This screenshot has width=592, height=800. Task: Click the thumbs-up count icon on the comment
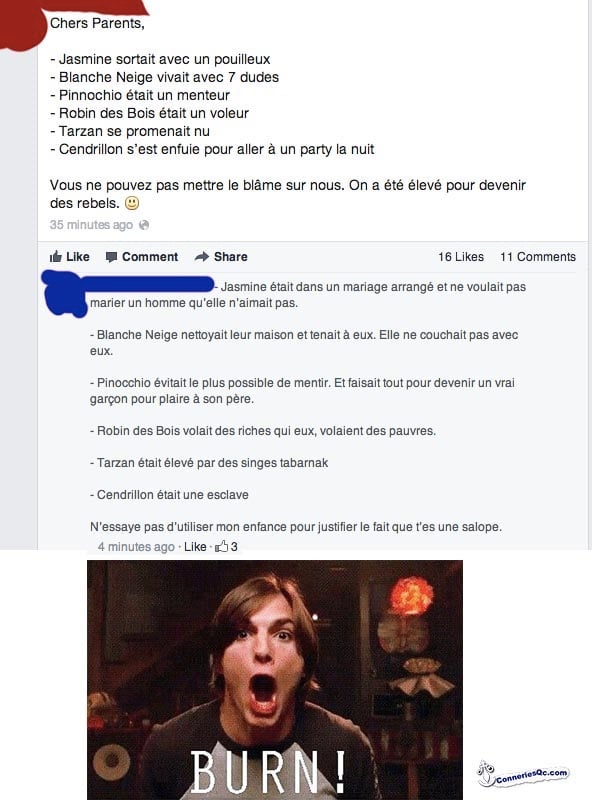point(221,547)
